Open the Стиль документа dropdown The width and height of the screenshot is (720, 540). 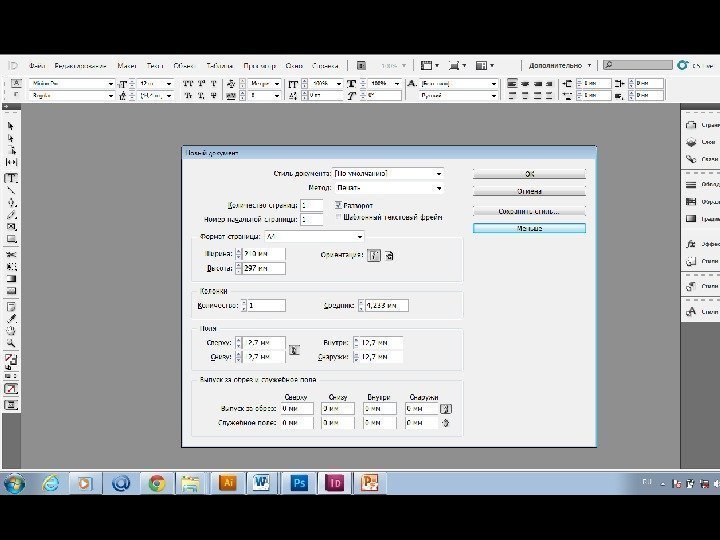pyautogui.click(x=388, y=174)
